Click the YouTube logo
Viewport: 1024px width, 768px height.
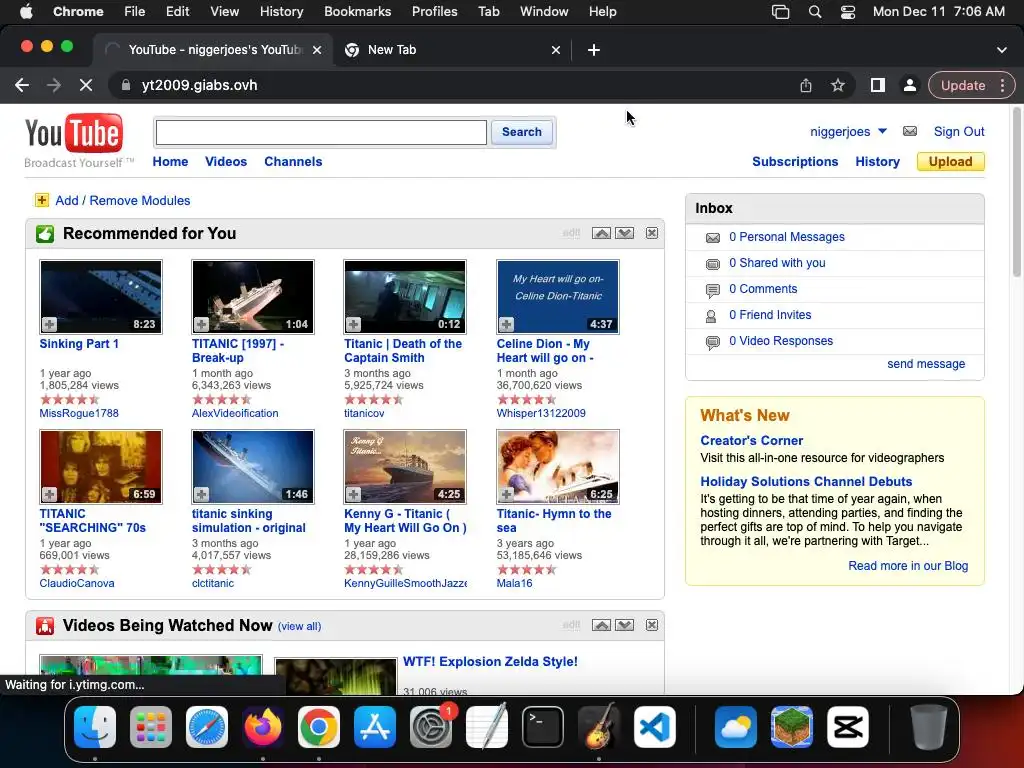(x=74, y=133)
